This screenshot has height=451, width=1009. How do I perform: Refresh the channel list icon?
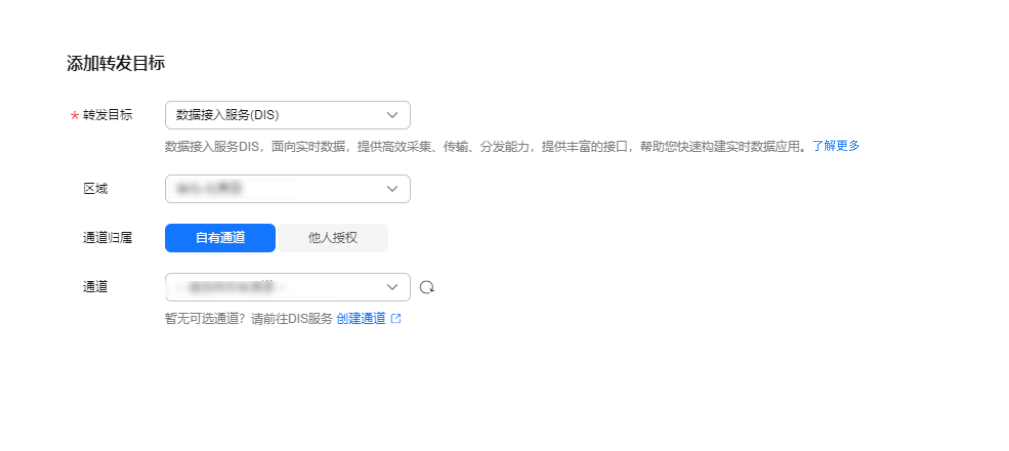click(x=427, y=288)
